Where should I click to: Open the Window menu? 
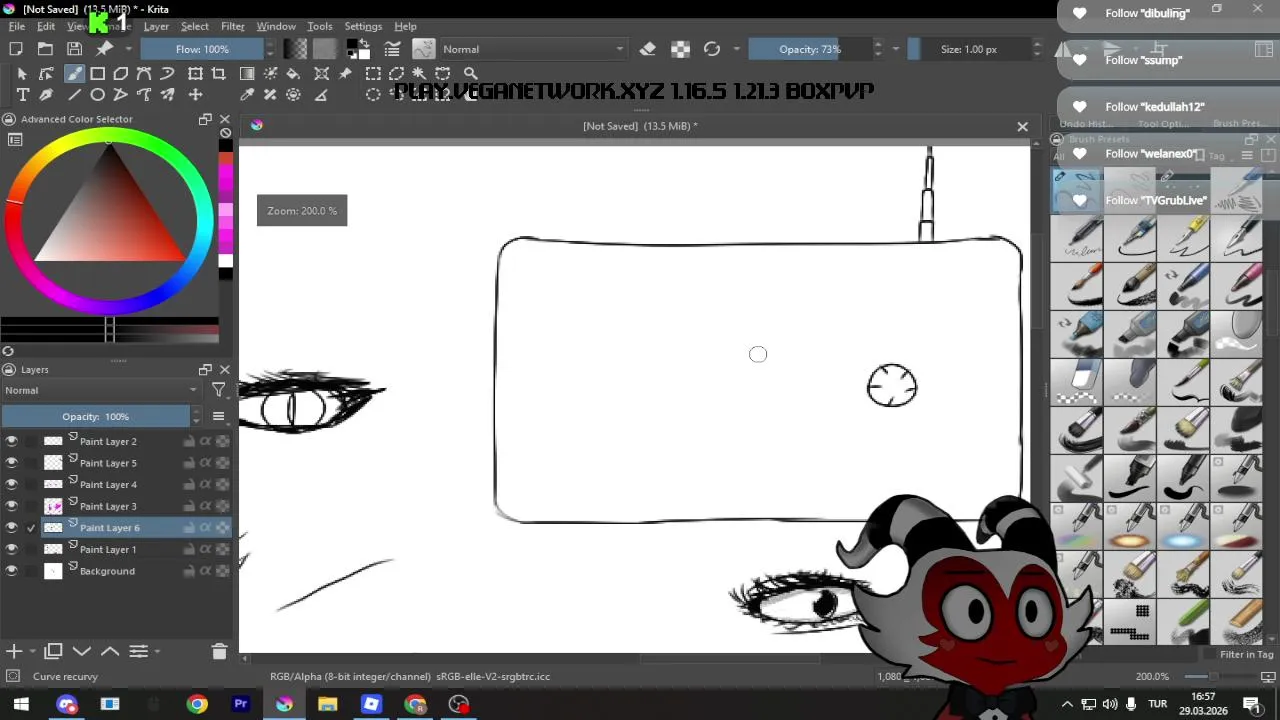pos(276,26)
